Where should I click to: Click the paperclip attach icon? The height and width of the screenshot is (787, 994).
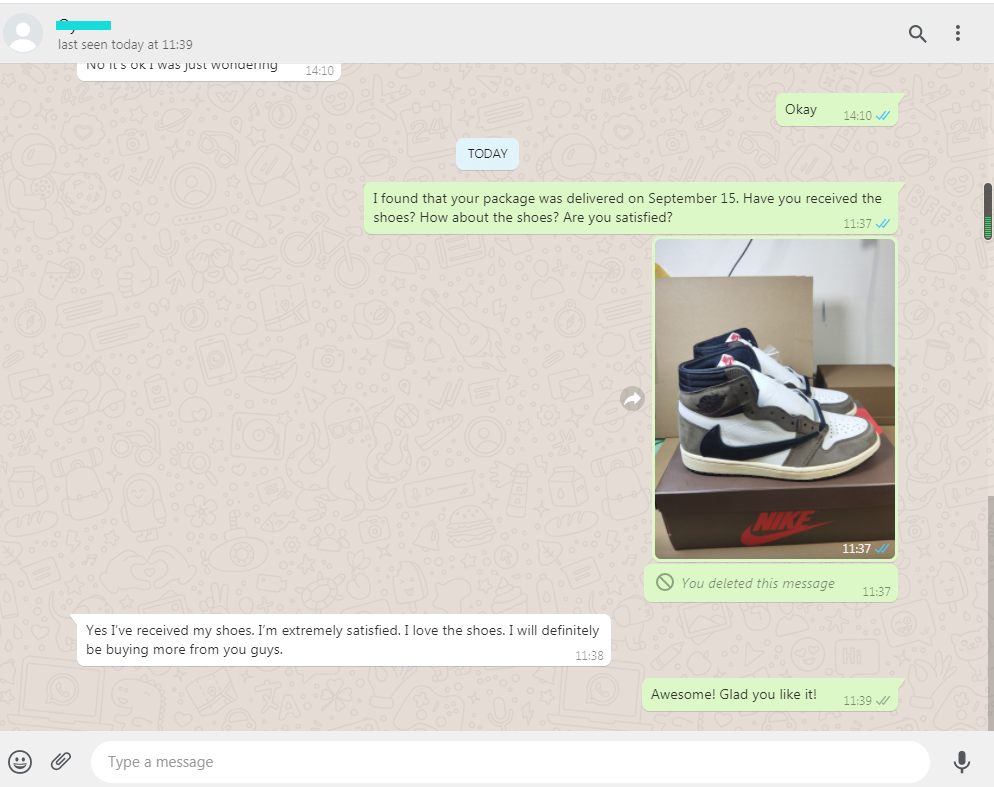(61, 762)
